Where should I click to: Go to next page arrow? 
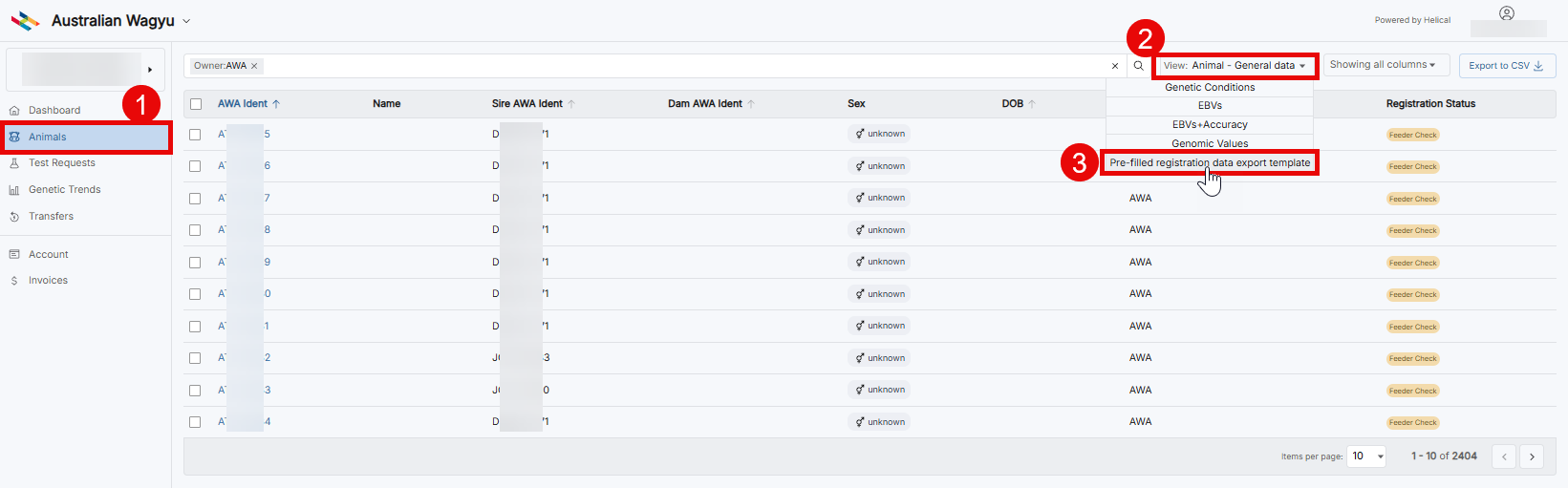(1532, 456)
